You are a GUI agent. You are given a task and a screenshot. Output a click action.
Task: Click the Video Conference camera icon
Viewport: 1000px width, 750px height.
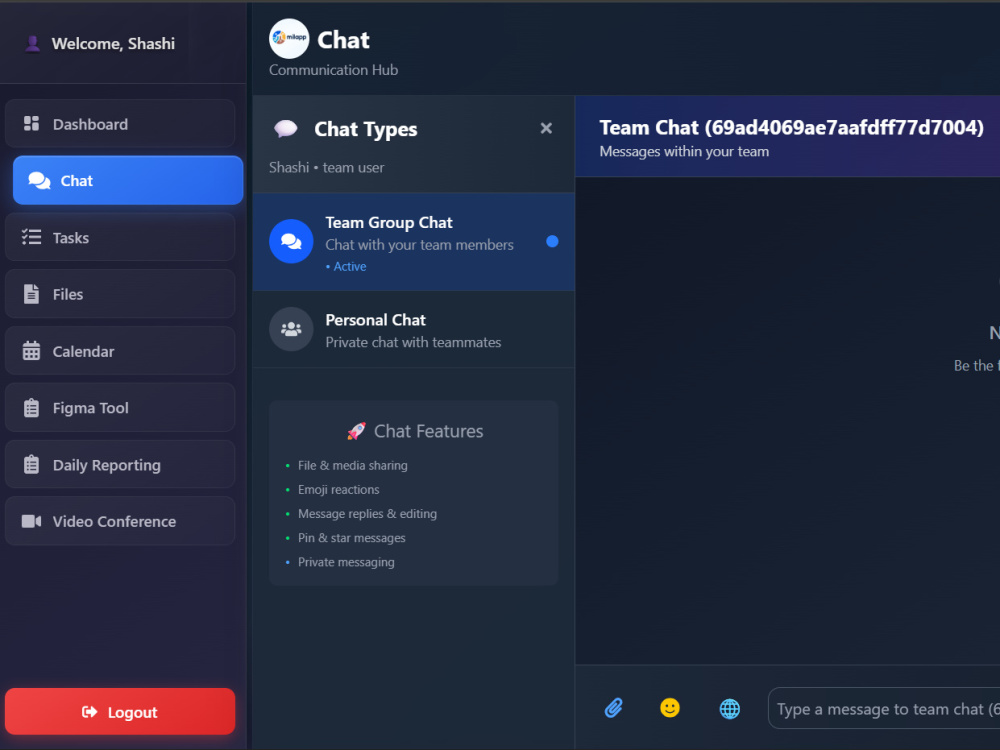31,521
